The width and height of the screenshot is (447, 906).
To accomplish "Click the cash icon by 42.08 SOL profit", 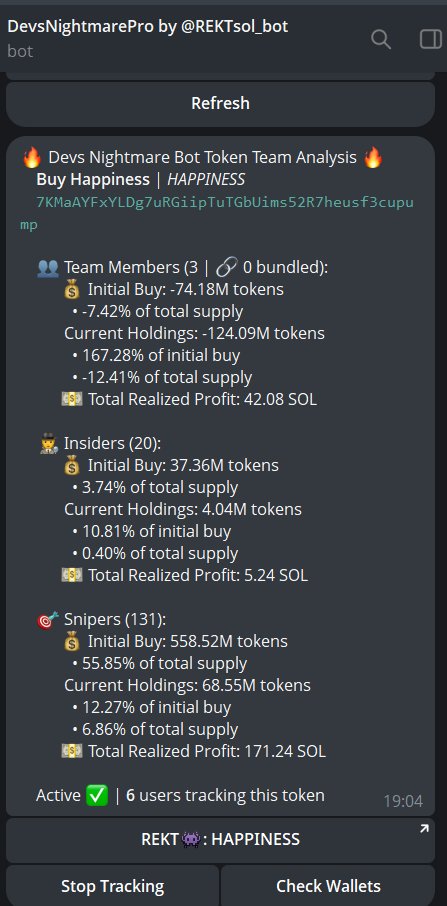I will click(72, 399).
